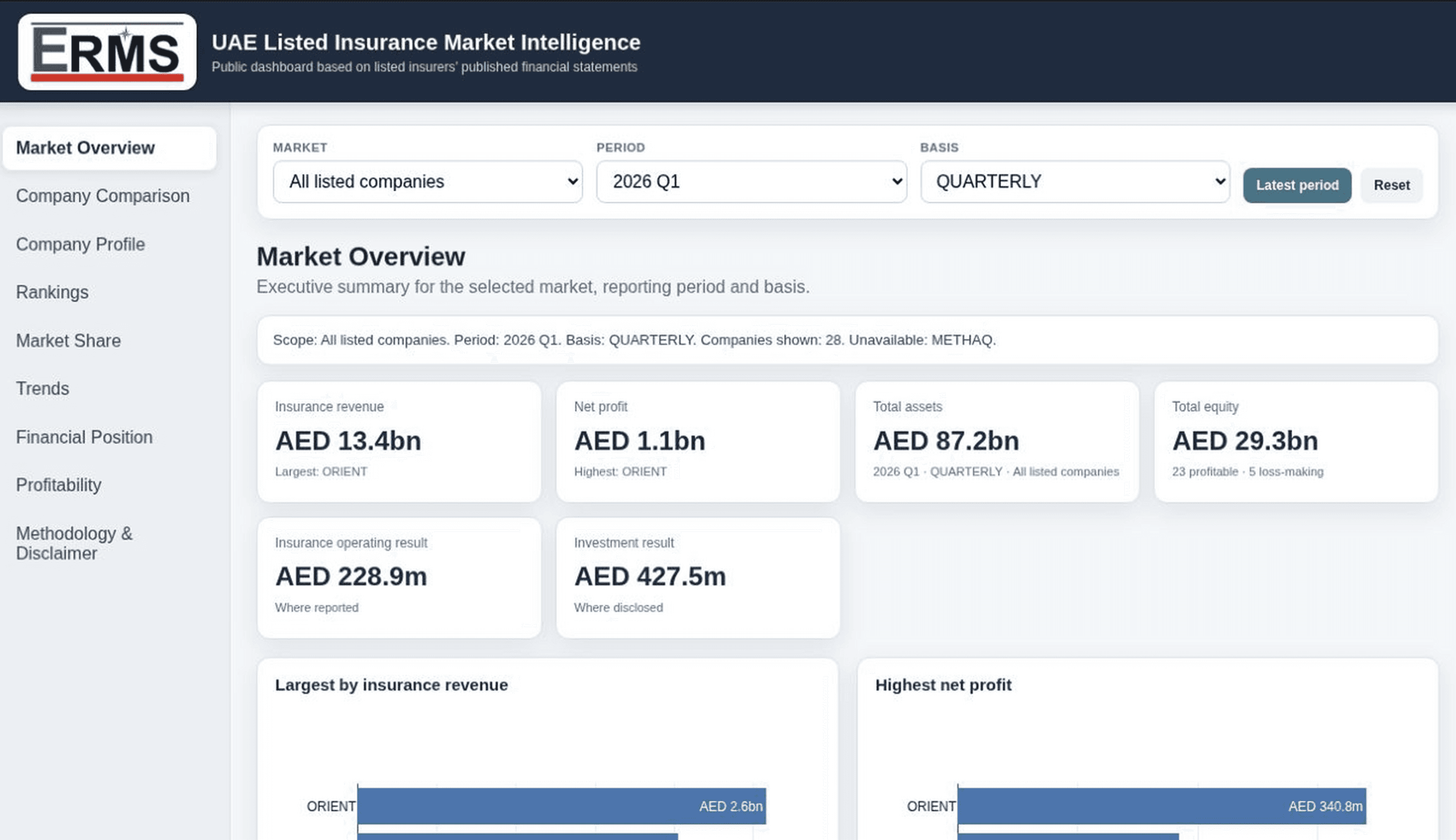Click the 'Where reported' caption

(316, 608)
